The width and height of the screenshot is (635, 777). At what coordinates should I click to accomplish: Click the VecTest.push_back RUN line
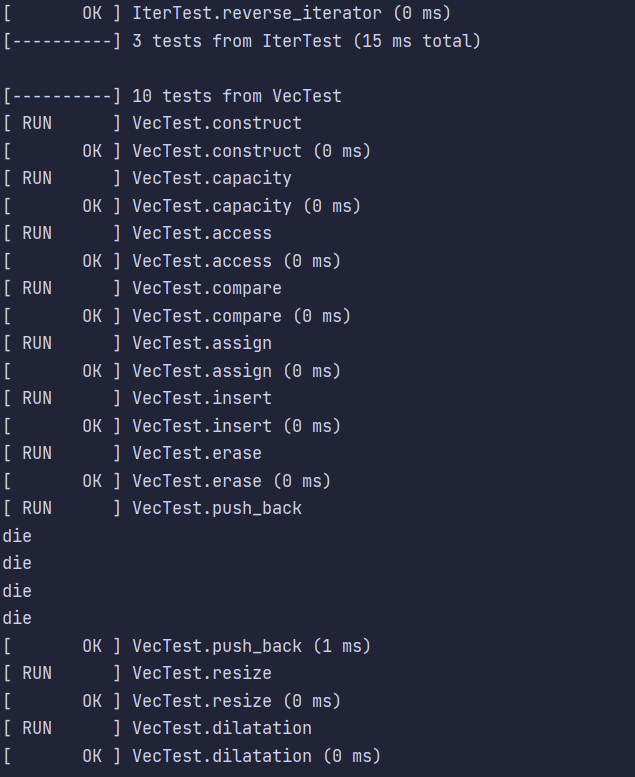(x=152, y=508)
